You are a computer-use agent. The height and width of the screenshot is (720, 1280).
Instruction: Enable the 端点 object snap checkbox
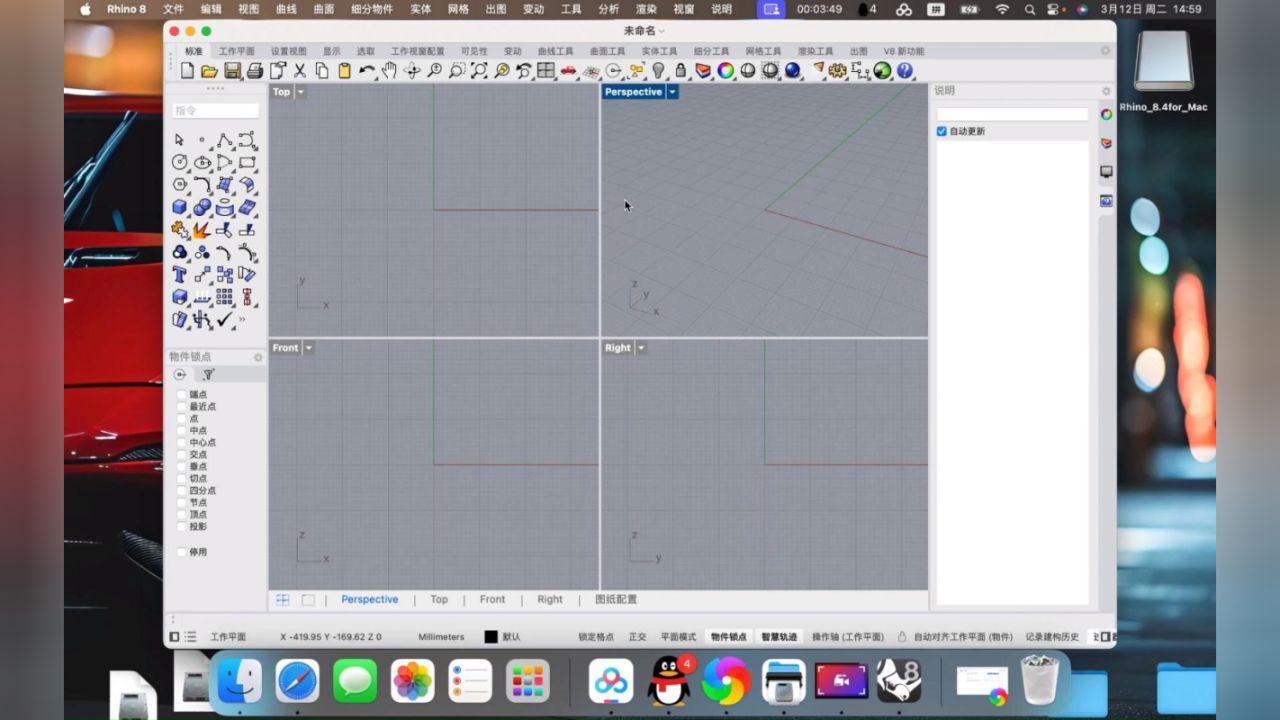point(182,395)
